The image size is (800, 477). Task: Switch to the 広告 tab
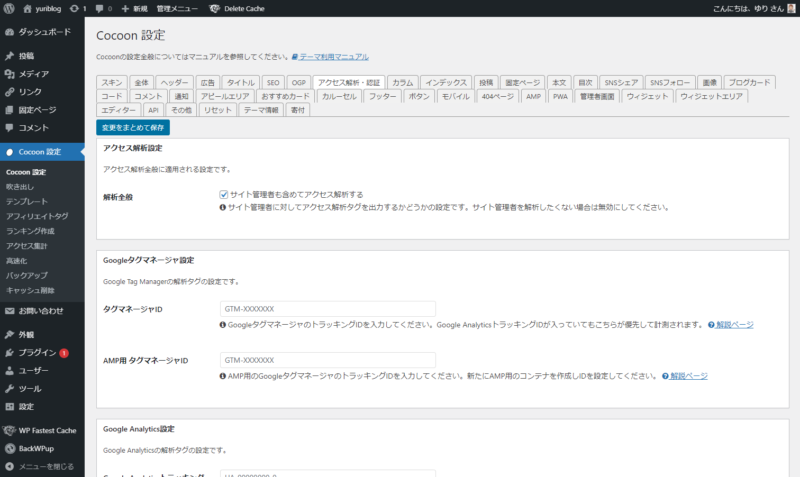tap(208, 82)
